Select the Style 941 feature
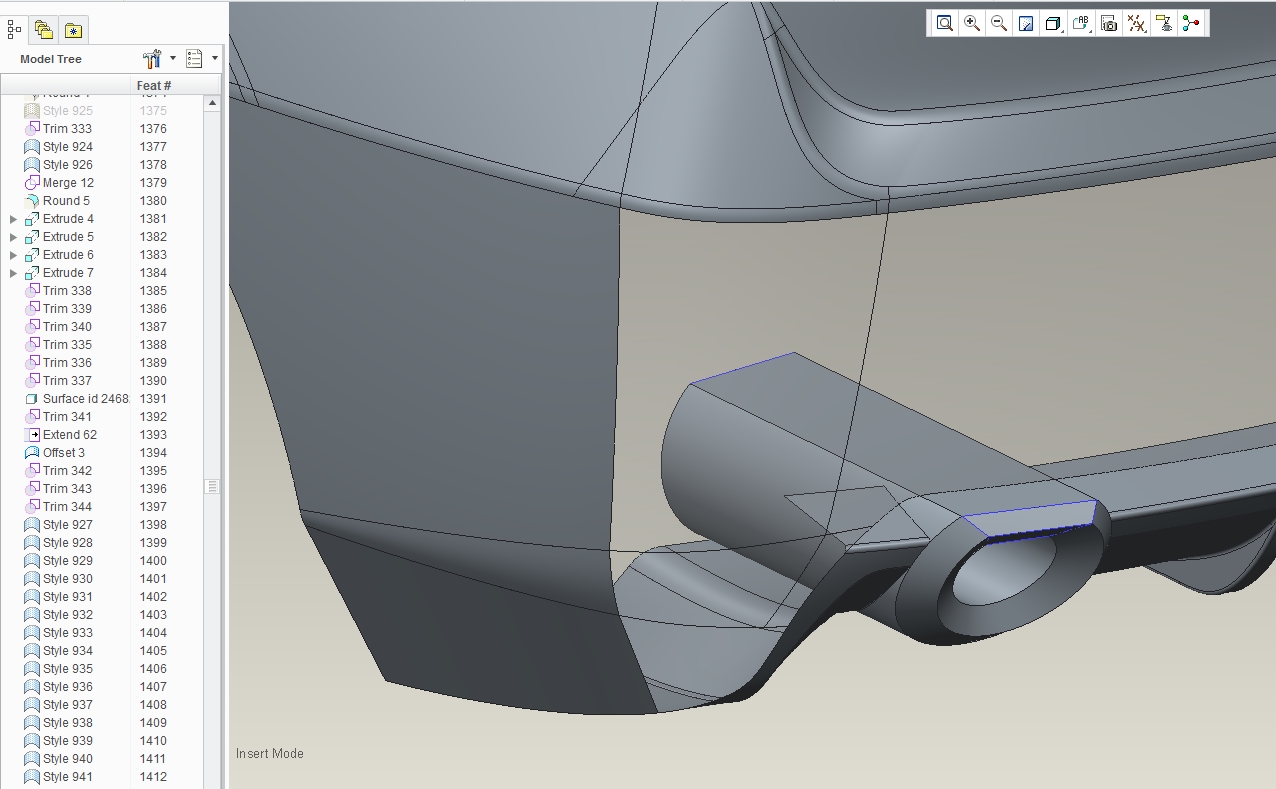The height and width of the screenshot is (789, 1276). (x=68, y=777)
